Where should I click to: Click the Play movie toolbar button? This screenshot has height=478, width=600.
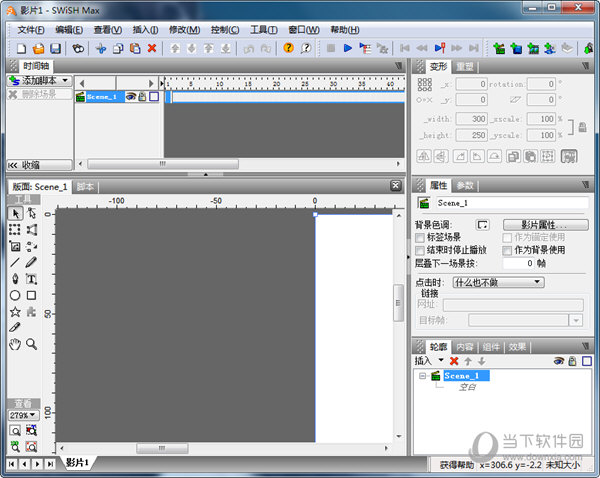pyautogui.click(x=347, y=48)
